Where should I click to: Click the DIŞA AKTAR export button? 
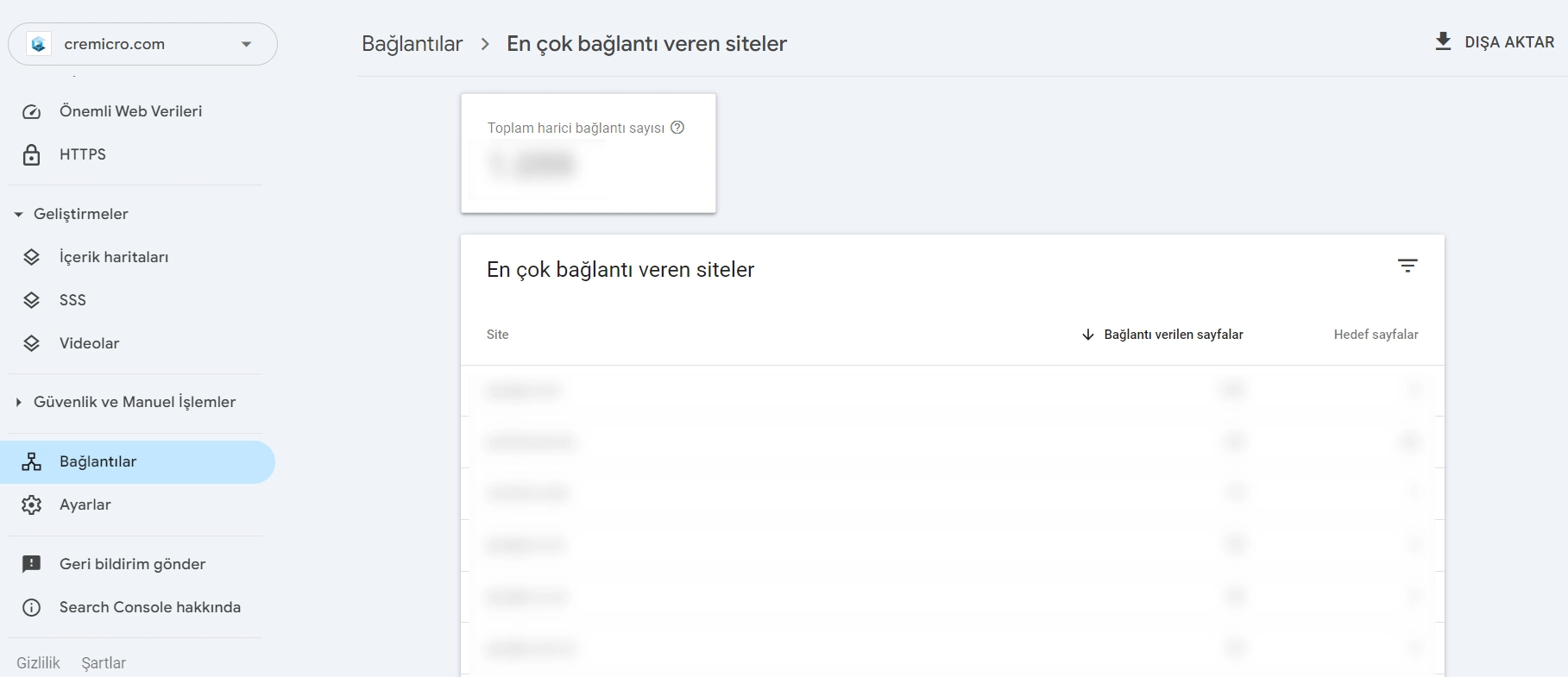coord(1495,42)
